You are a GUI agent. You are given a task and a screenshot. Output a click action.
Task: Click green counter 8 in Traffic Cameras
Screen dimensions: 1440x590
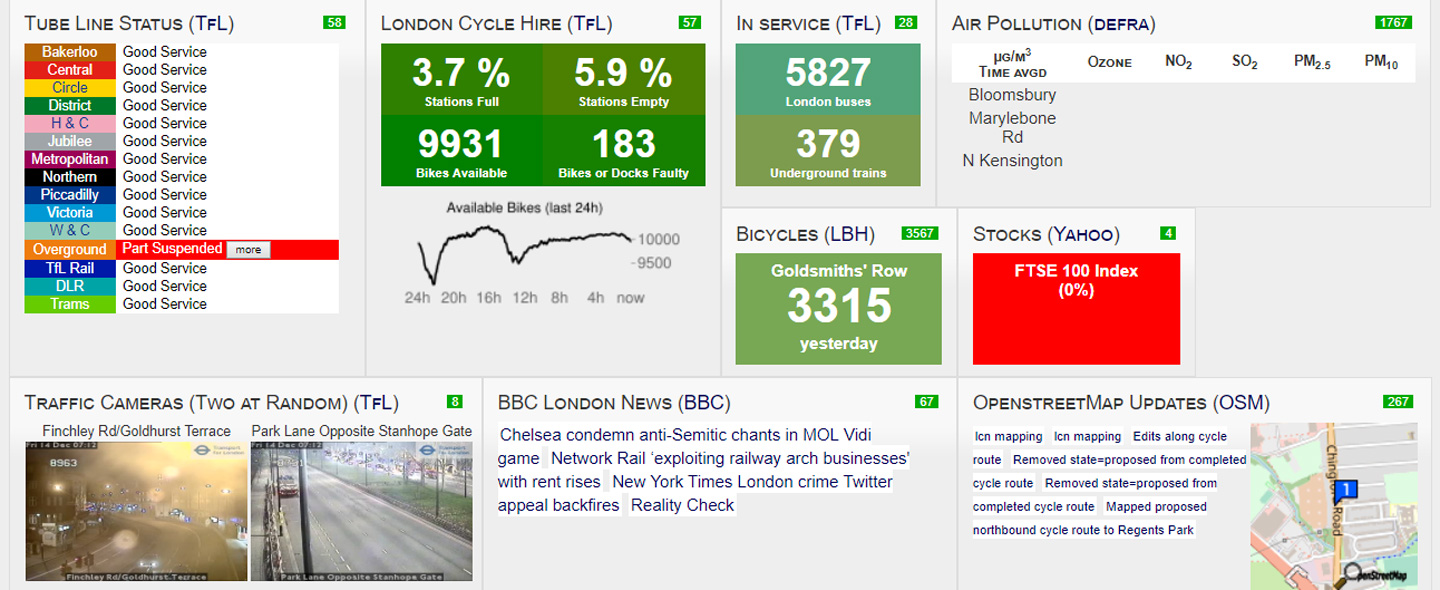[455, 402]
